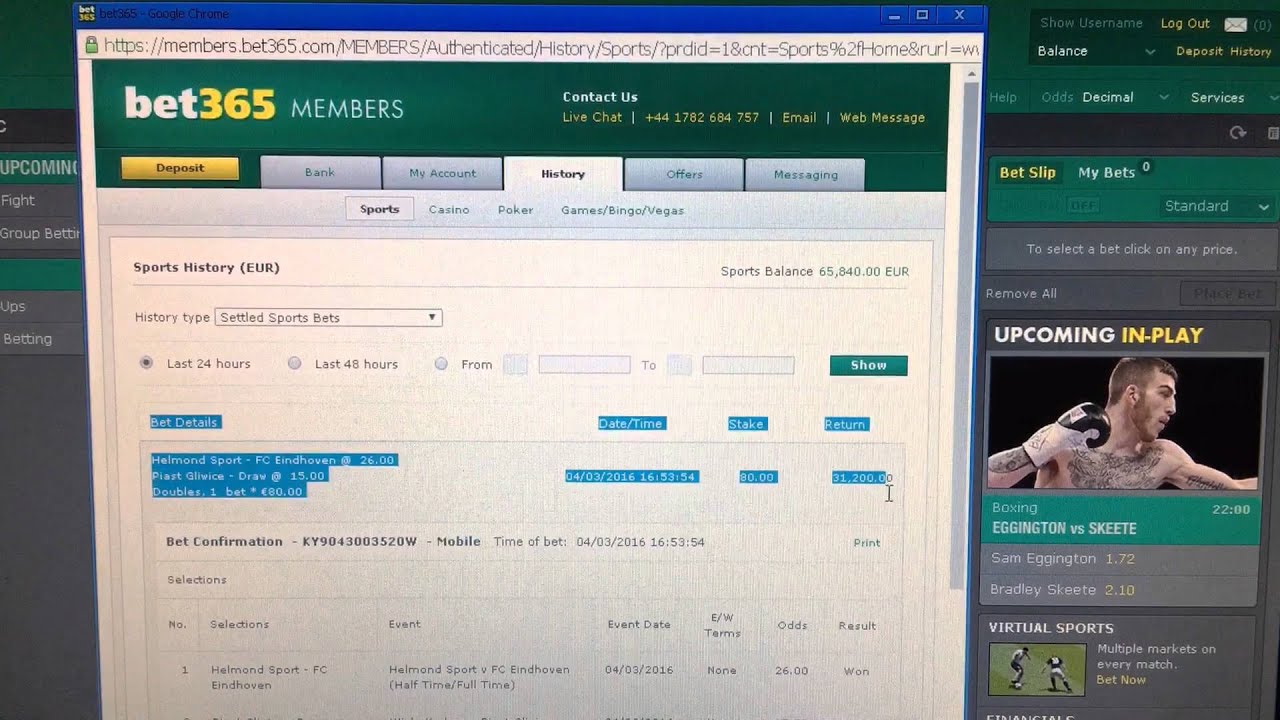
Task: Click the greyed Place Bet button
Action: pos(1226,294)
